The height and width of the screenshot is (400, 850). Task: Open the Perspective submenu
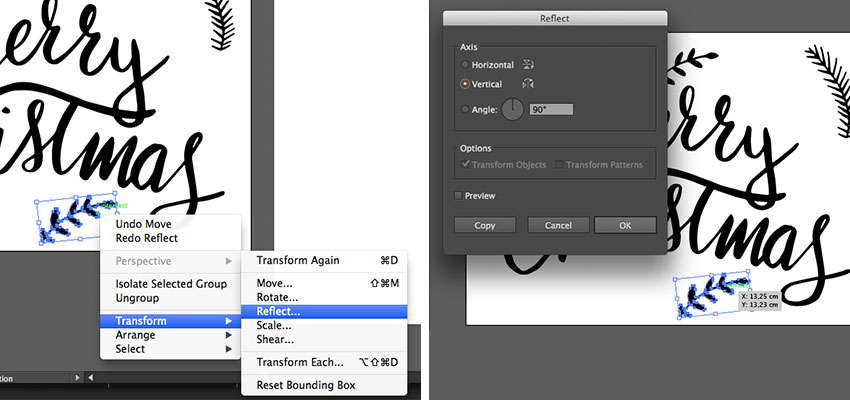click(170, 261)
